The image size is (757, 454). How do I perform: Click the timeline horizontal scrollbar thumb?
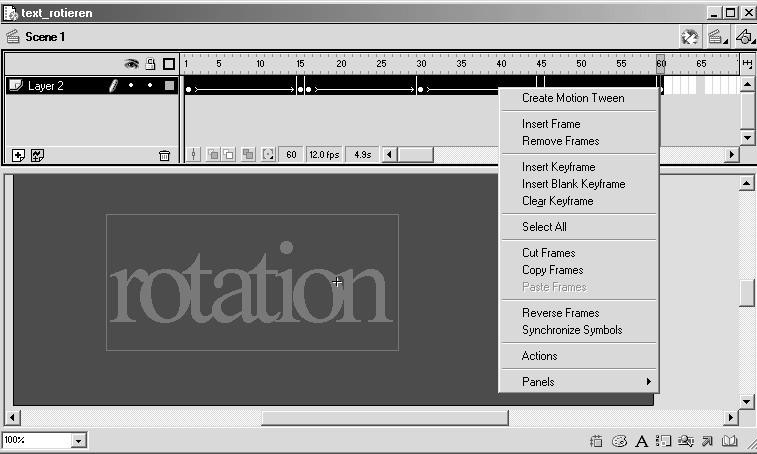click(x=415, y=155)
